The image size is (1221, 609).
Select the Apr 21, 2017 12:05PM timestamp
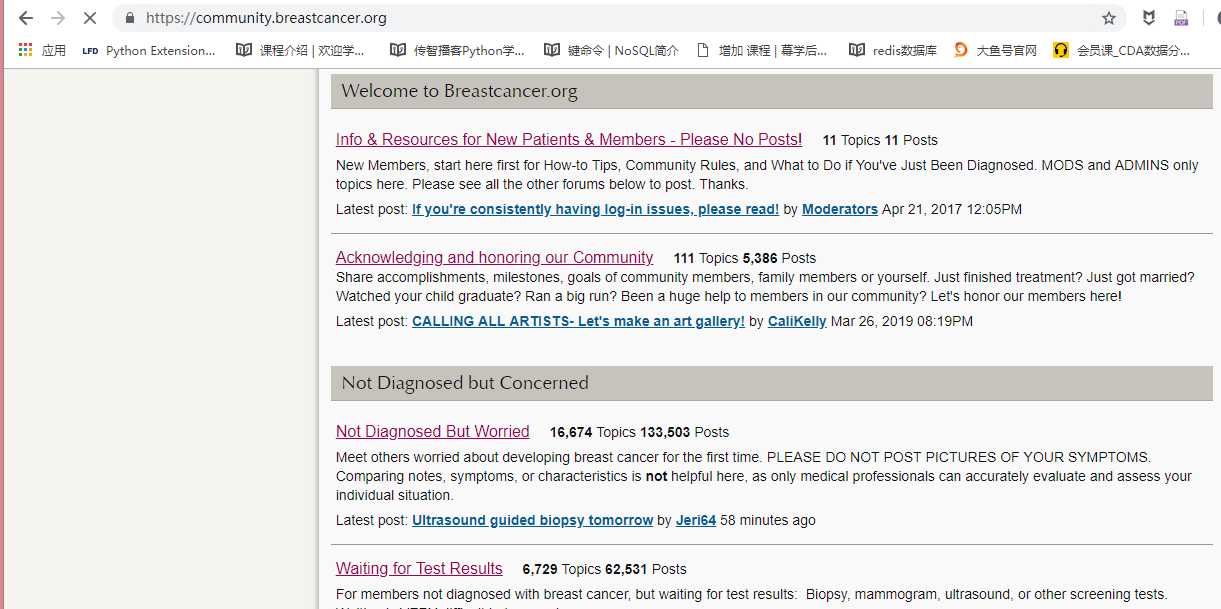point(952,209)
